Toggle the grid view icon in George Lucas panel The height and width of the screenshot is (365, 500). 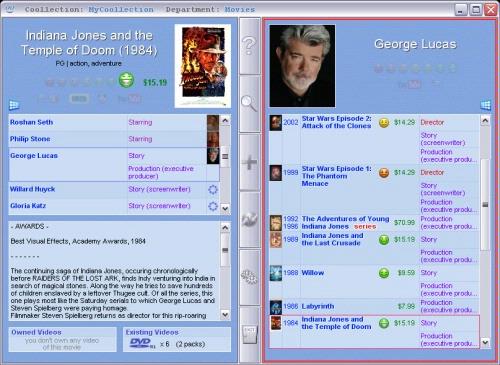click(486, 106)
